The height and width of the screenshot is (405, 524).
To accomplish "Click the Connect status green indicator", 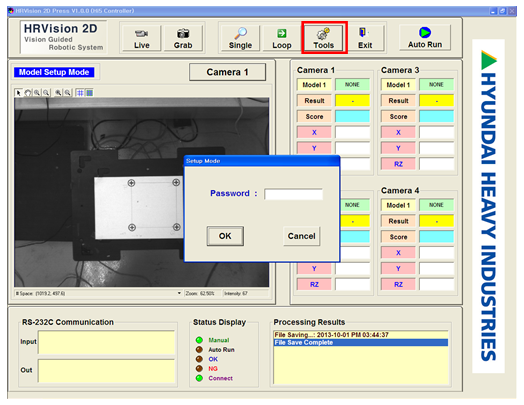I will point(199,378).
